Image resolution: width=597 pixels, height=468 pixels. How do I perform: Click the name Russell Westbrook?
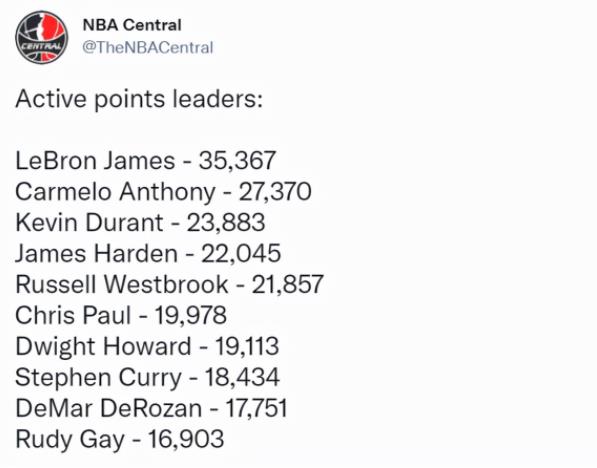122,284
